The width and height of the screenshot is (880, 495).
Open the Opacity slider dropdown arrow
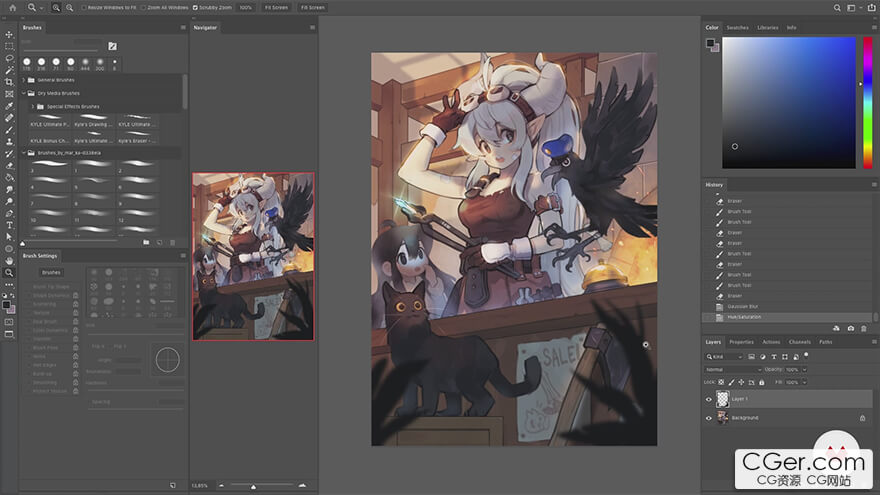coord(804,369)
